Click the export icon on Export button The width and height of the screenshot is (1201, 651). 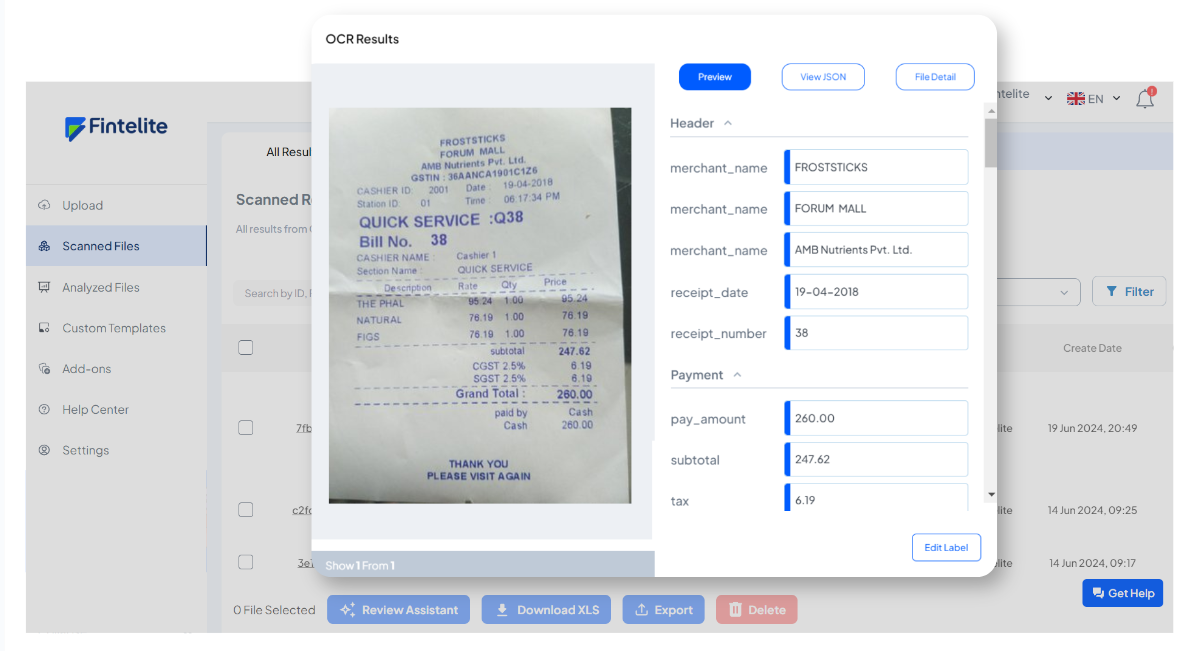(x=641, y=610)
